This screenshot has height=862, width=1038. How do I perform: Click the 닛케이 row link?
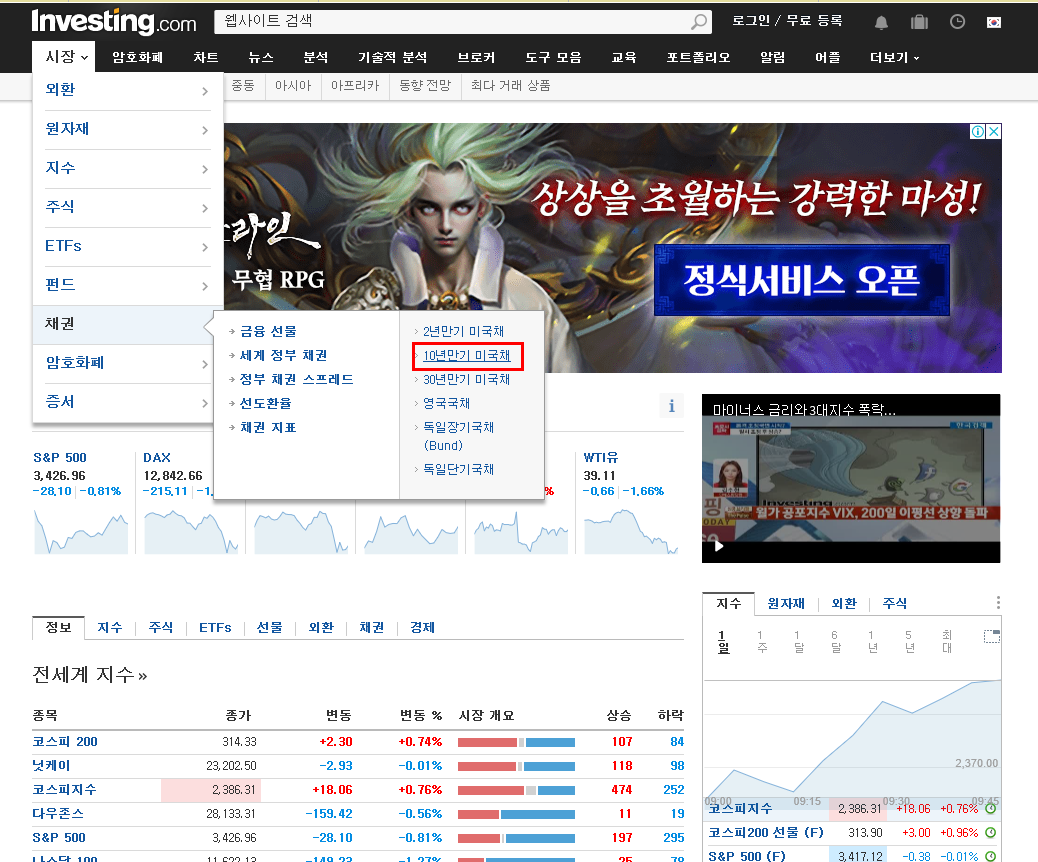tap(51, 766)
